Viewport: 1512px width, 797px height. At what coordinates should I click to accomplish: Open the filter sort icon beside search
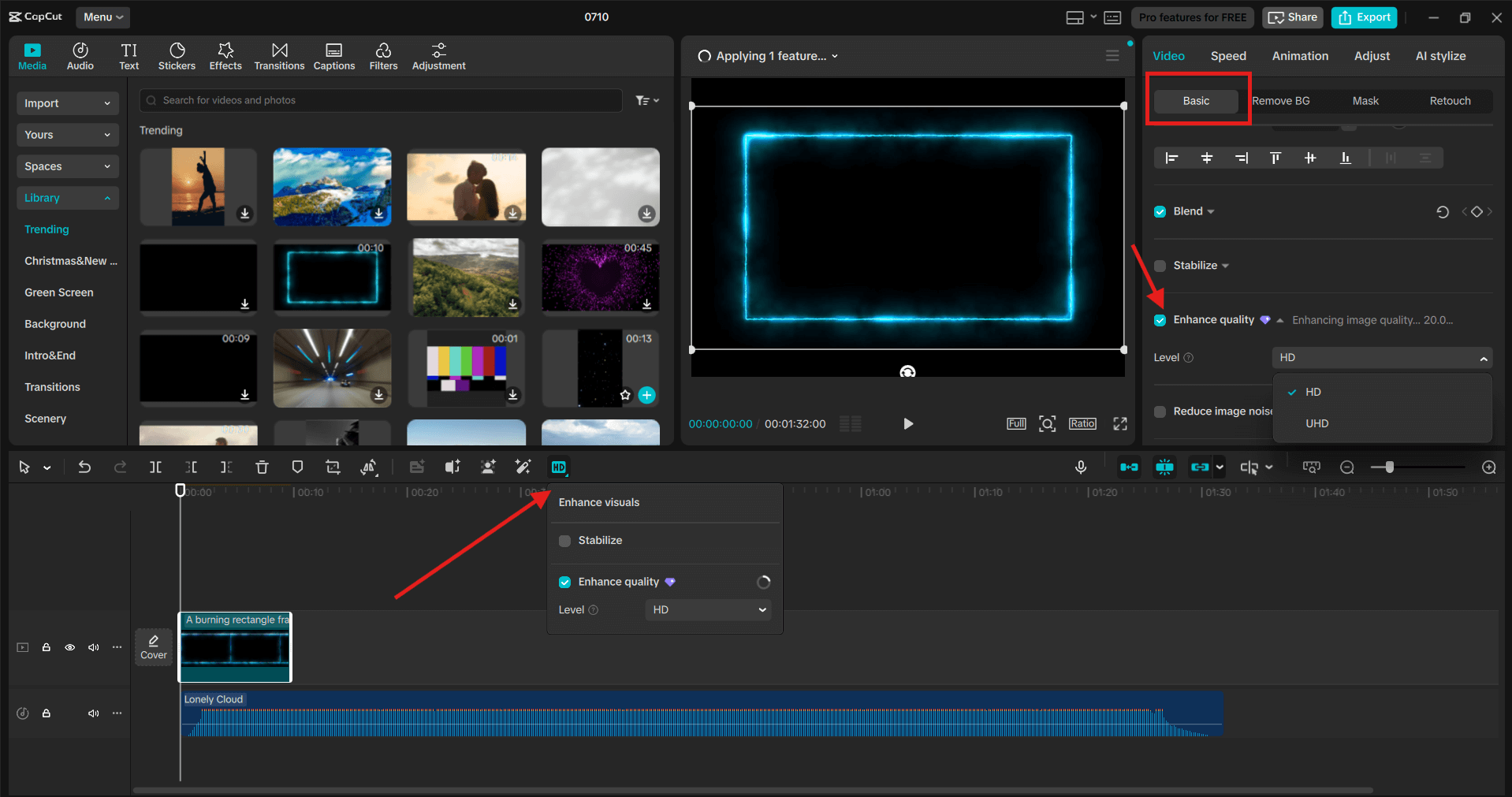click(647, 100)
